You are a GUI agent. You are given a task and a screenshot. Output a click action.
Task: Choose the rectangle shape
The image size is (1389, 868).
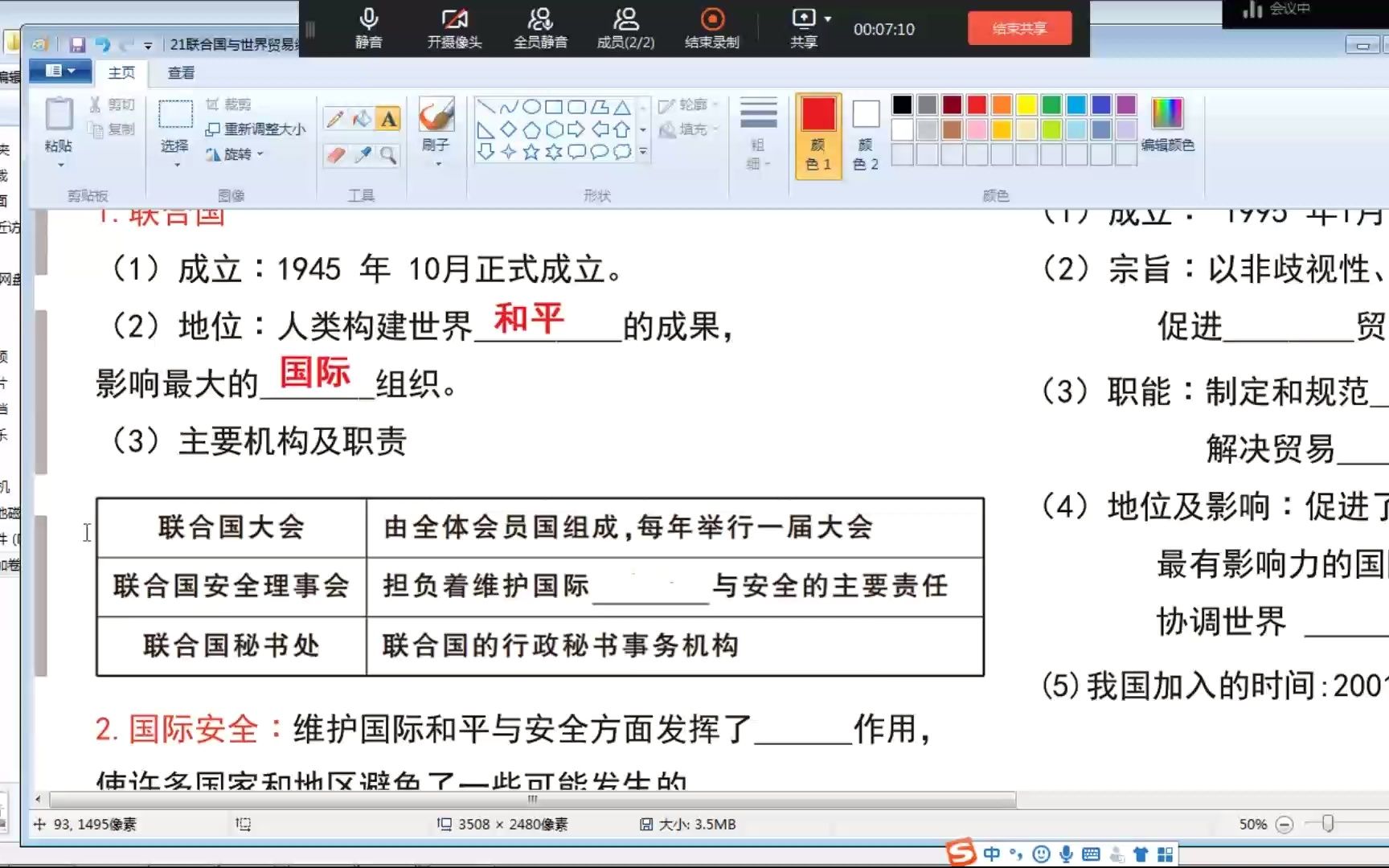click(554, 107)
